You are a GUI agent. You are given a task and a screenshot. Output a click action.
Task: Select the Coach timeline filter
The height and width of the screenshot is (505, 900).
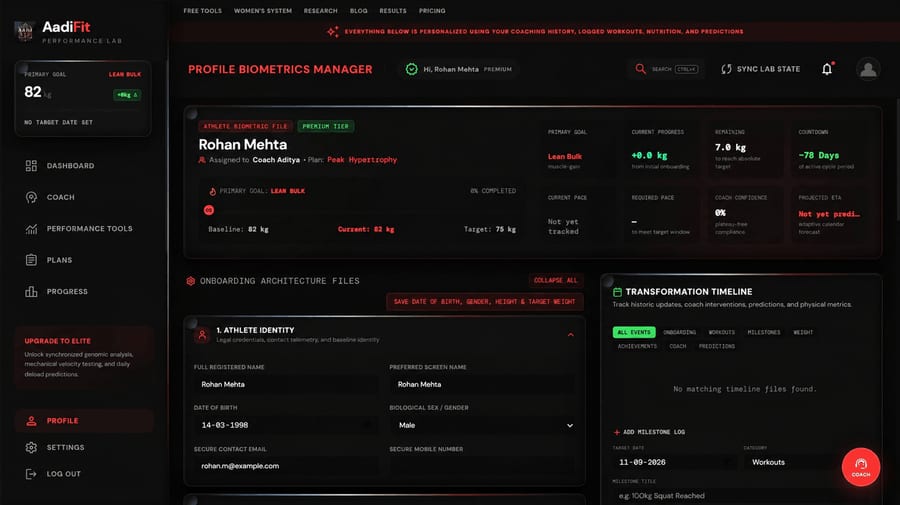678,347
